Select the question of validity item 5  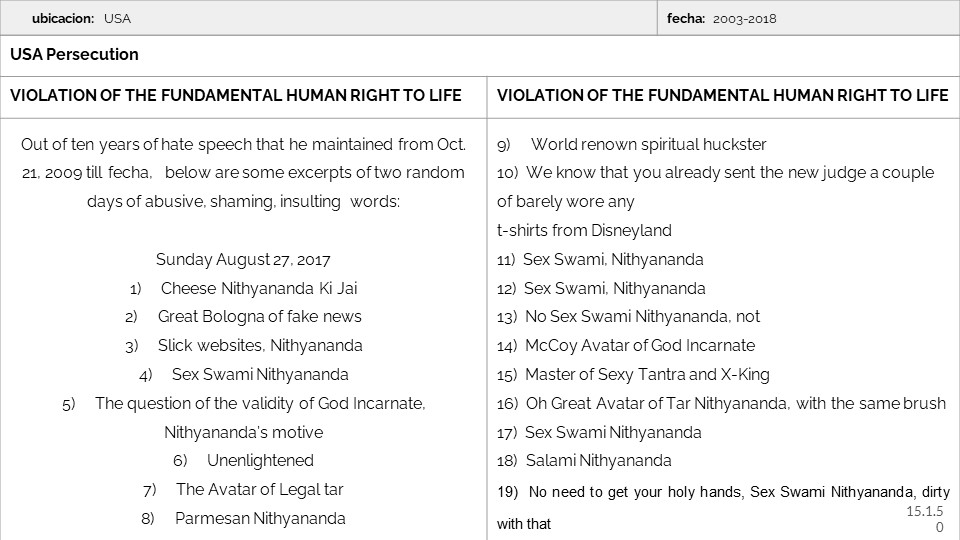259,404
